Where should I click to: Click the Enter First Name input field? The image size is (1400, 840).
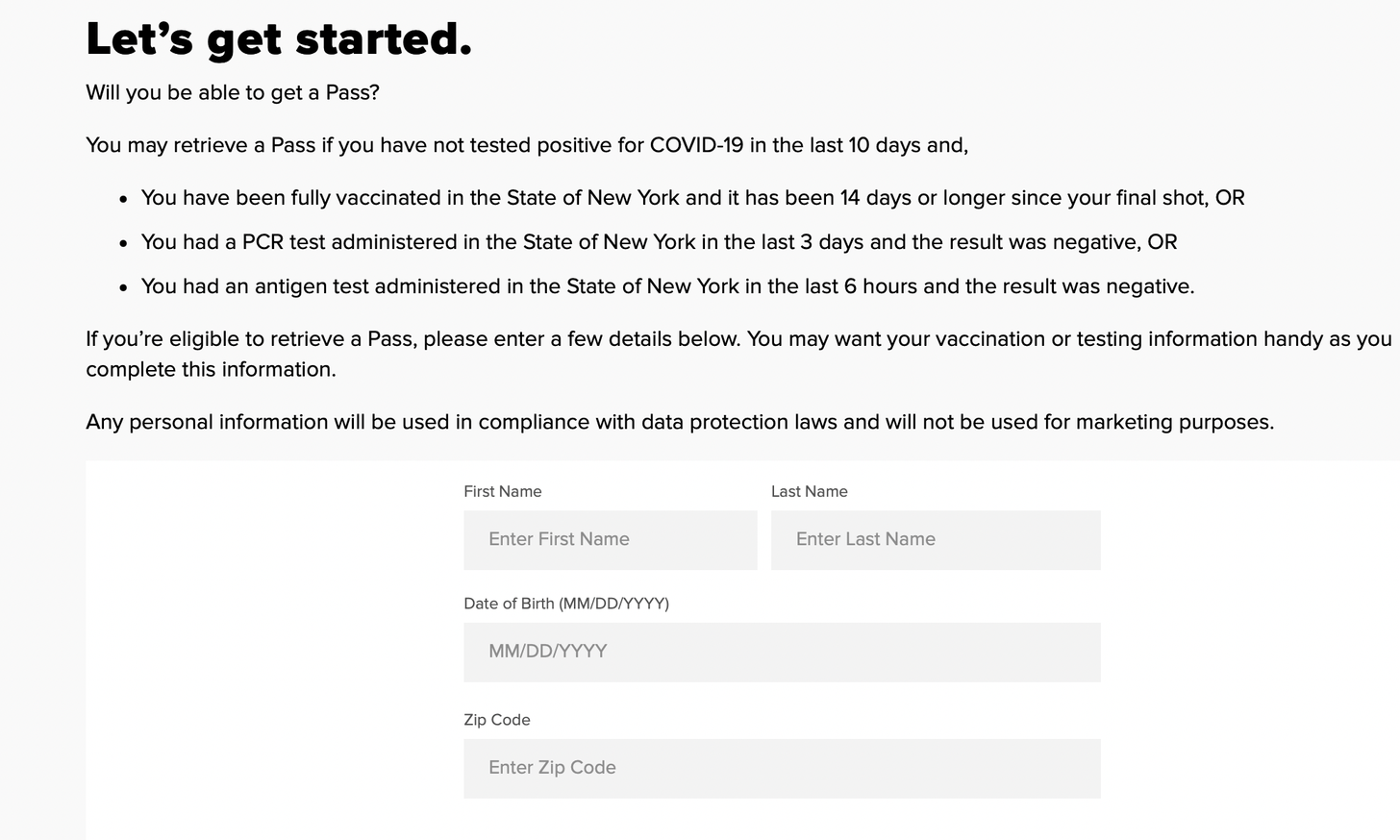[x=610, y=540]
